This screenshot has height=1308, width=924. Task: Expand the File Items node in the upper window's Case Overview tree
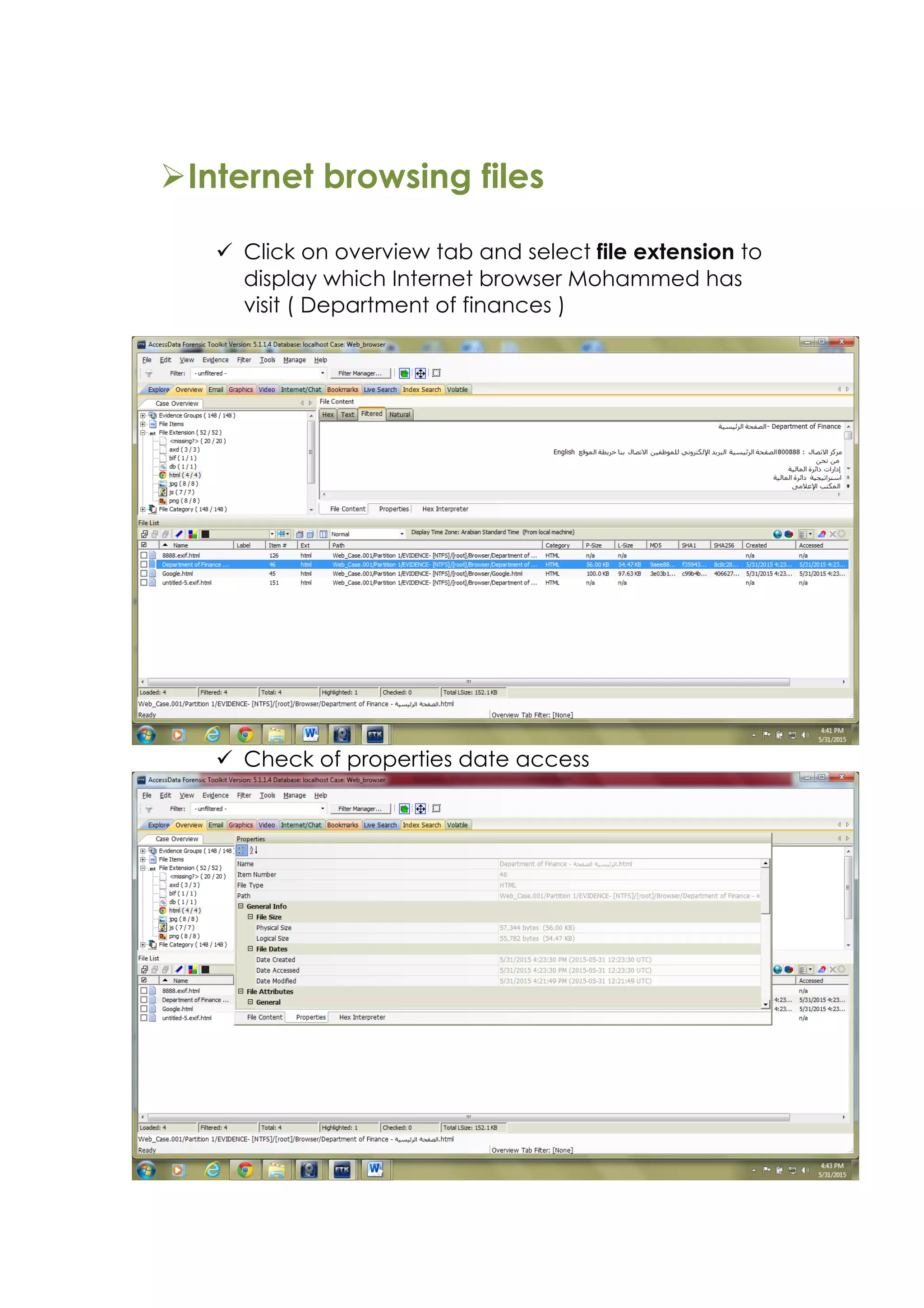(x=143, y=424)
